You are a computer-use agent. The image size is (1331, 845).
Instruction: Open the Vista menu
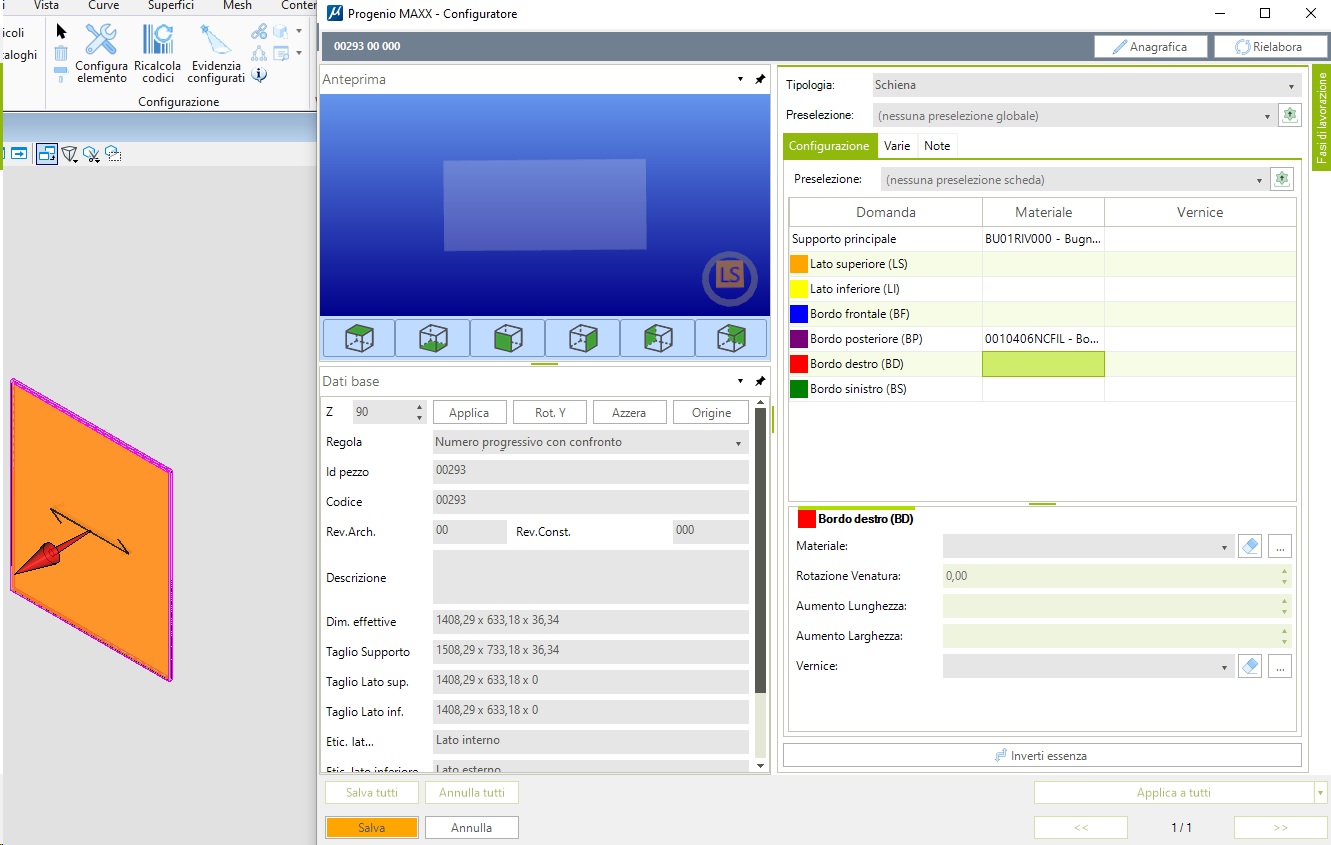pyautogui.click(x=46, y=5)
